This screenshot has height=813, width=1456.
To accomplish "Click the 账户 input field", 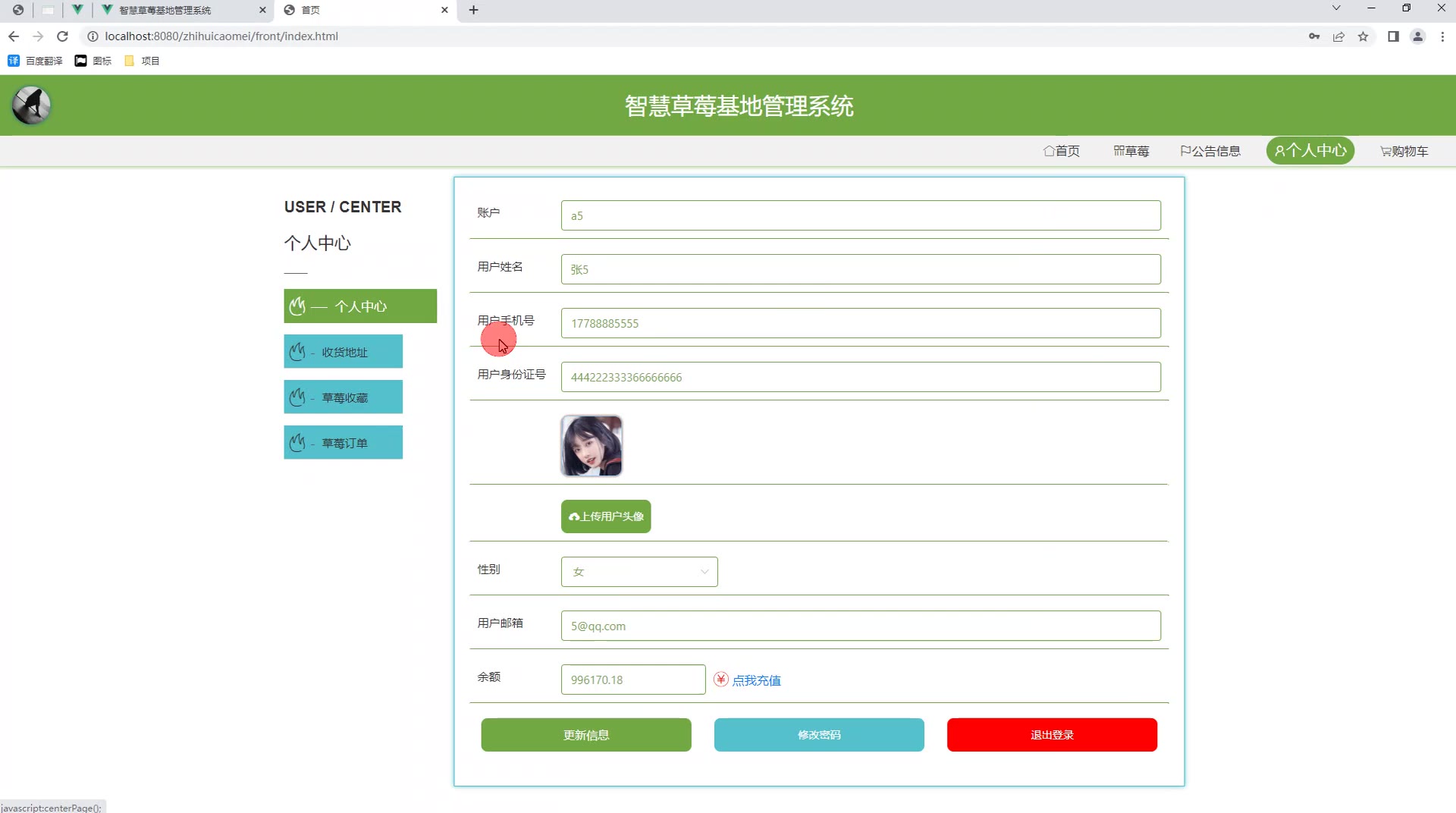I will pos(861,215).
